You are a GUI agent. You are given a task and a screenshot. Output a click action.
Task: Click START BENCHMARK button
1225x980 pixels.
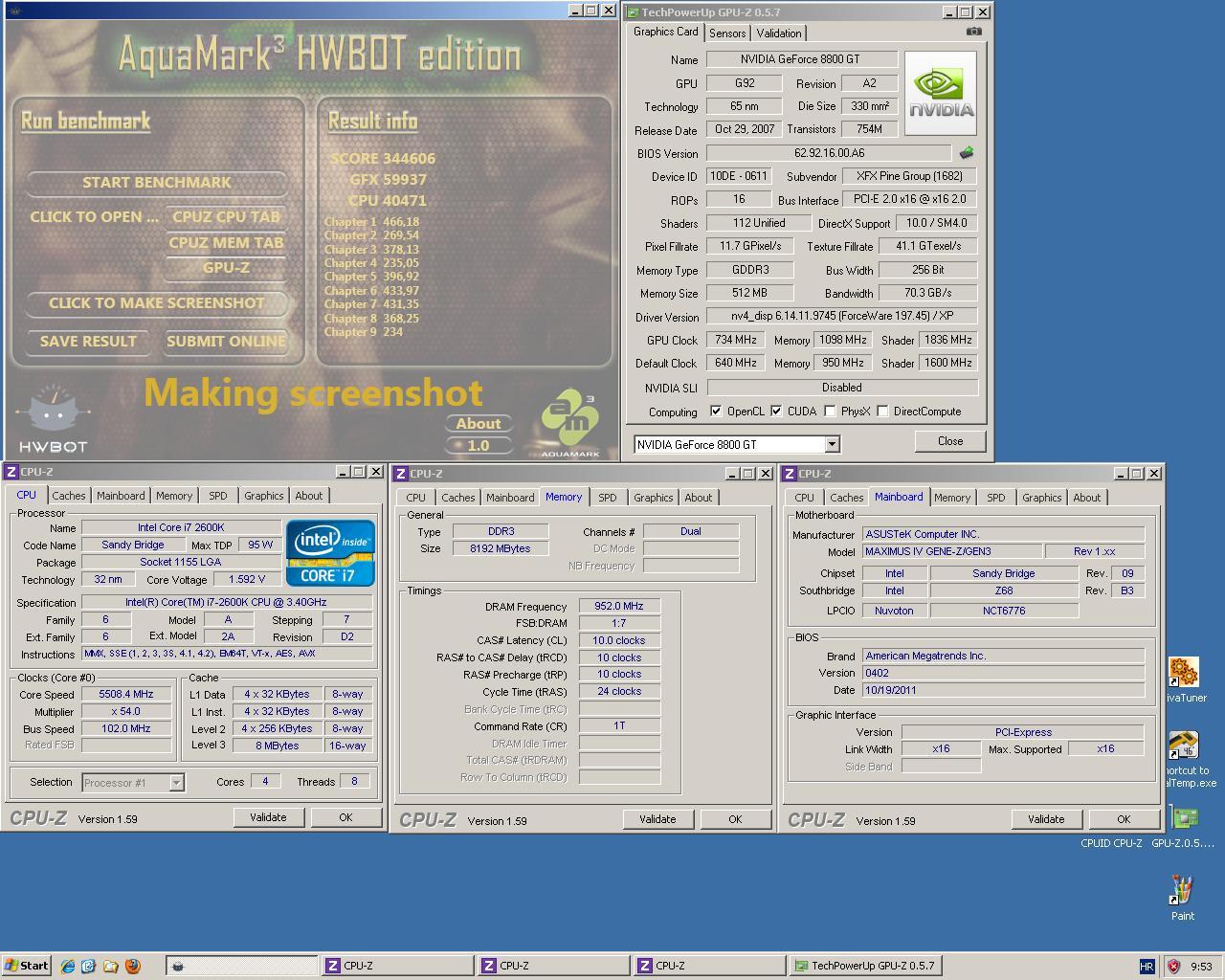[x=157, y=183]
